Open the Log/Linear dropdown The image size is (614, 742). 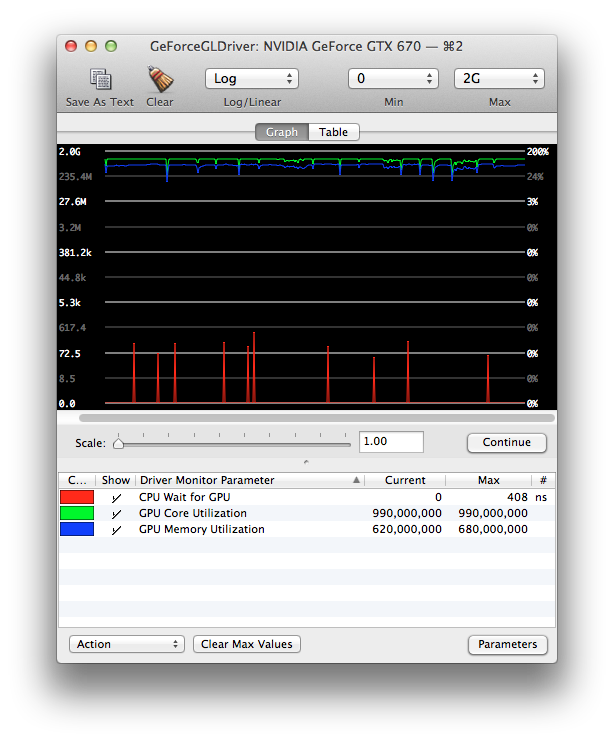(x=252, y=79)
